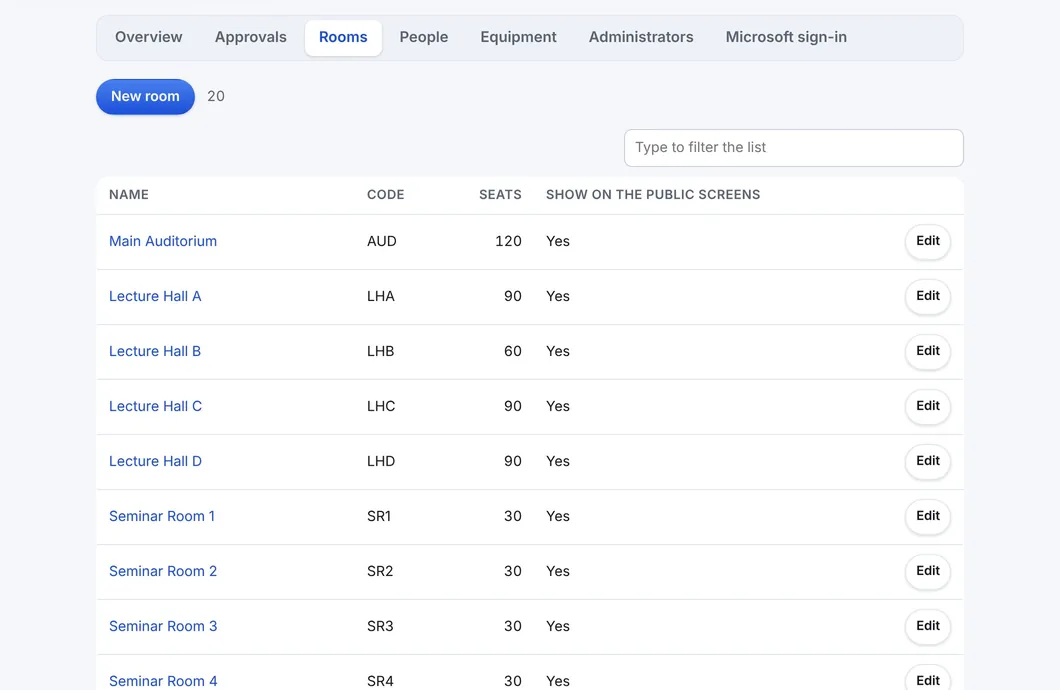Open the Seminar Room 1 link
This screenshot has width=1060, height=690.
[x=162, y=516]
